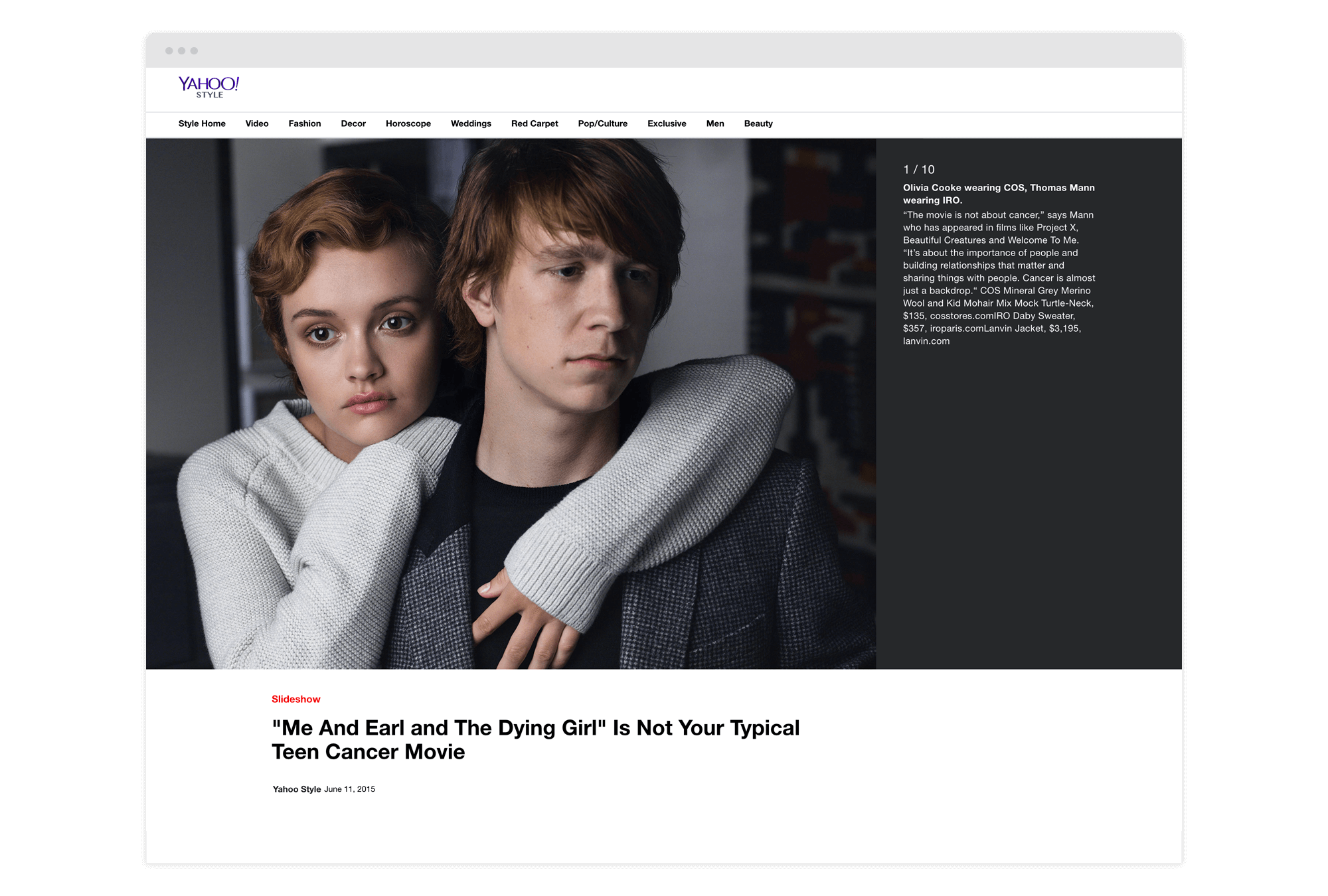The width and height of the screenshot is (1328, 896).
Task: Navigate to Weddings section icon
Action: click(x=470, y=123)
